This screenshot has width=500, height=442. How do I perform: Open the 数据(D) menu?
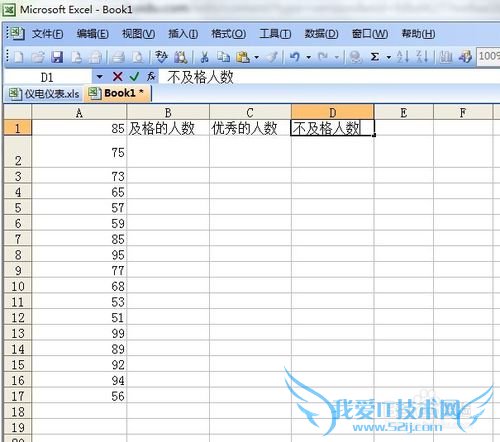321,34
